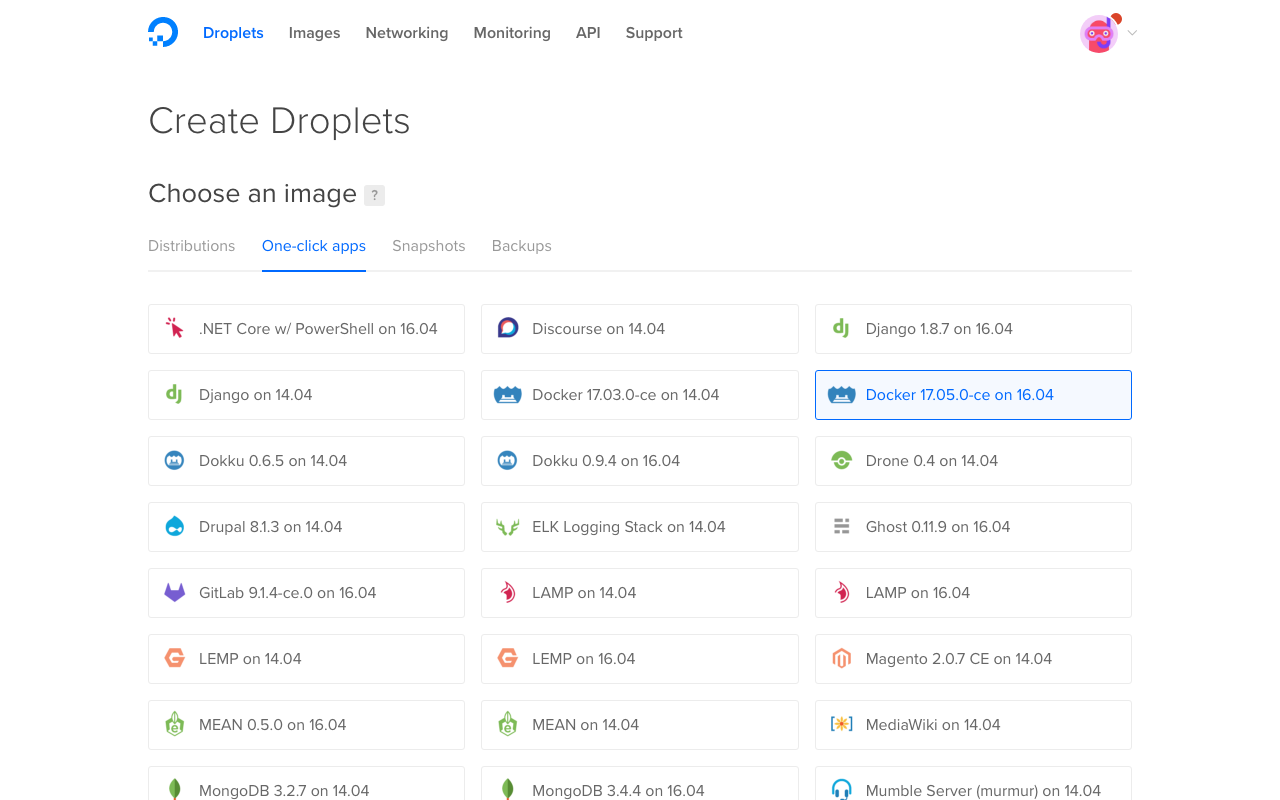Viewport: 1280px width, 800px height.
Task: Open the Images nav item
Action: click(x=314, y=33)
